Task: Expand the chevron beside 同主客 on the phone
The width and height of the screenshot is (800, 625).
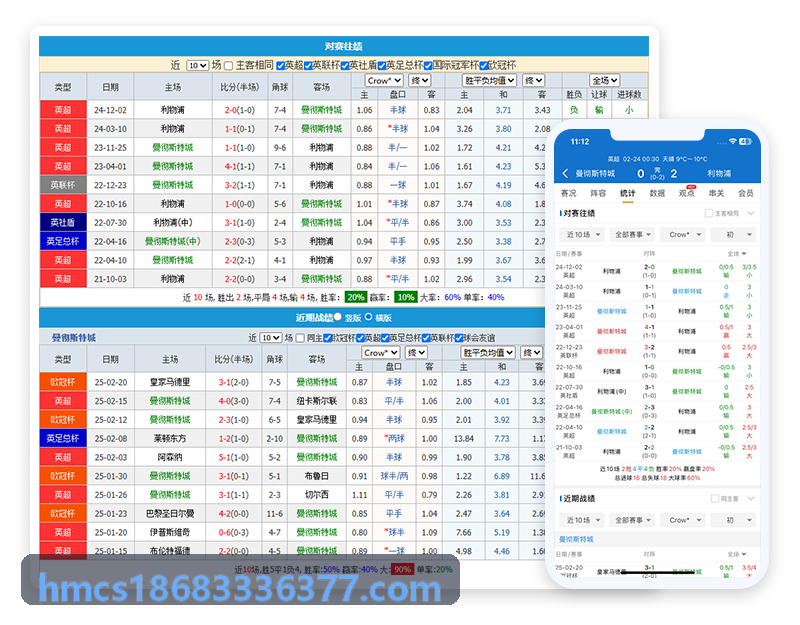Action: point(751,498)
